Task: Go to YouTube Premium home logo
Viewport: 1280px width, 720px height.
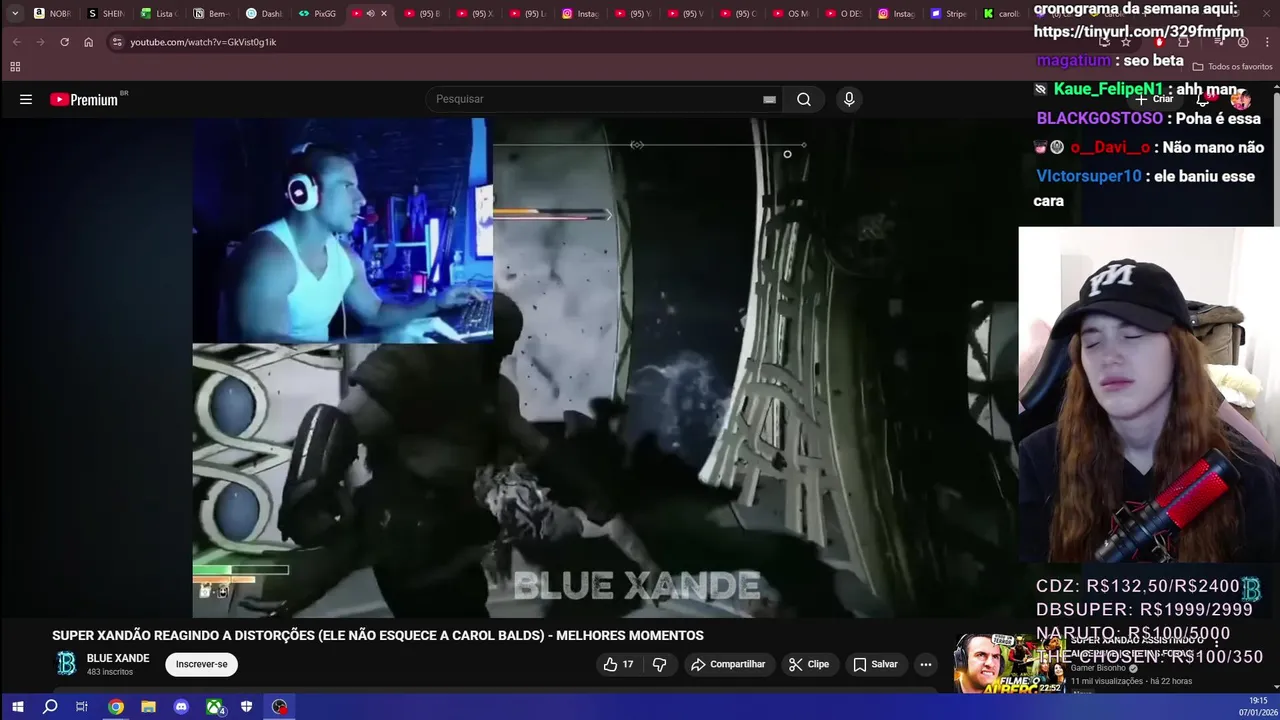Action: coord(85,99)
